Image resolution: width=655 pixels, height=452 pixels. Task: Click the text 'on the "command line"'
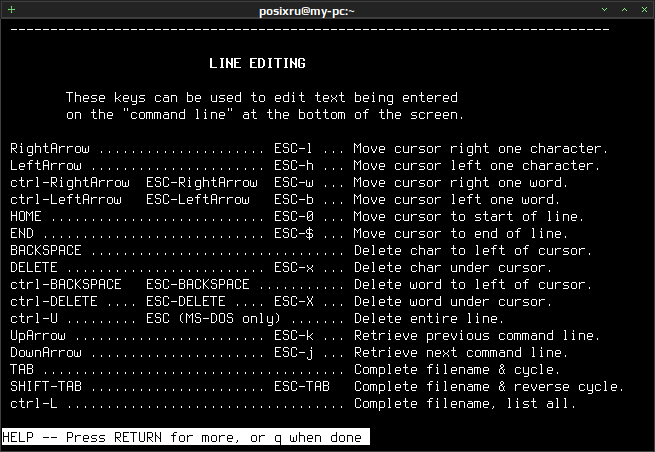point(149,114)
